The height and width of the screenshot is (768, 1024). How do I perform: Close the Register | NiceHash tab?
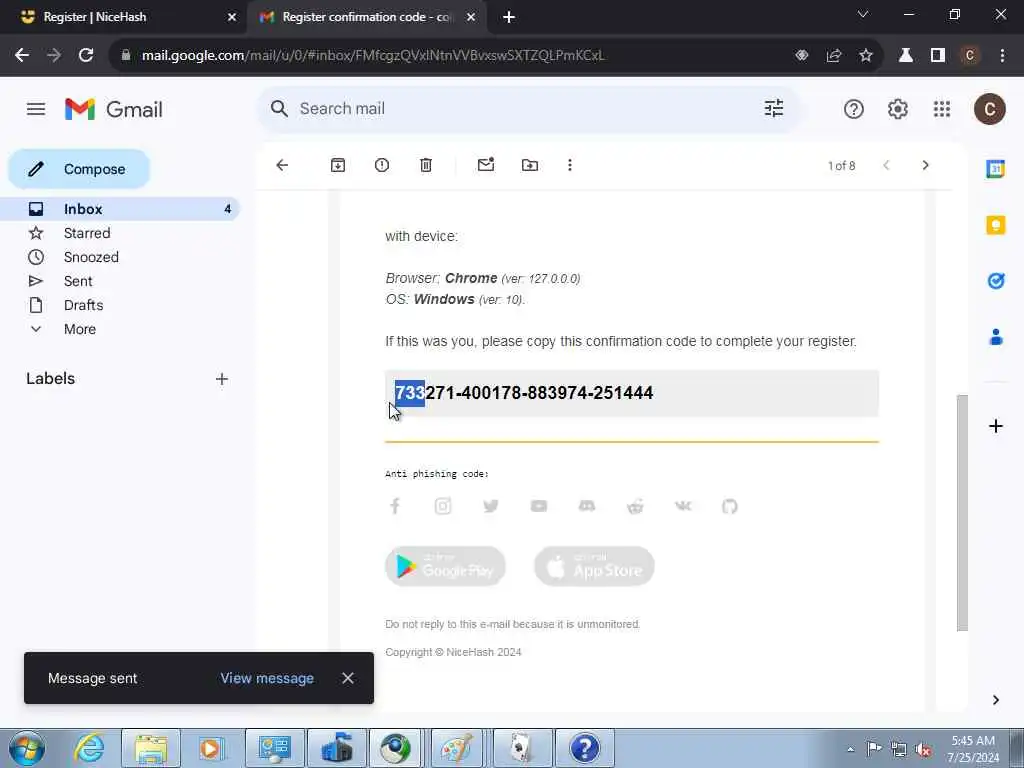pos(232,18)
